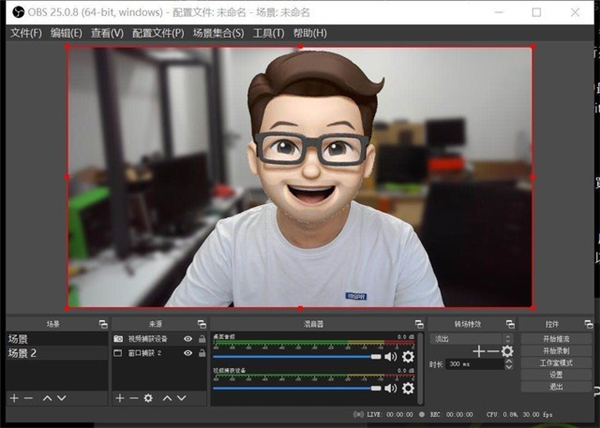
Task: Open transition properties gear icon
Action: coord(507,352)
